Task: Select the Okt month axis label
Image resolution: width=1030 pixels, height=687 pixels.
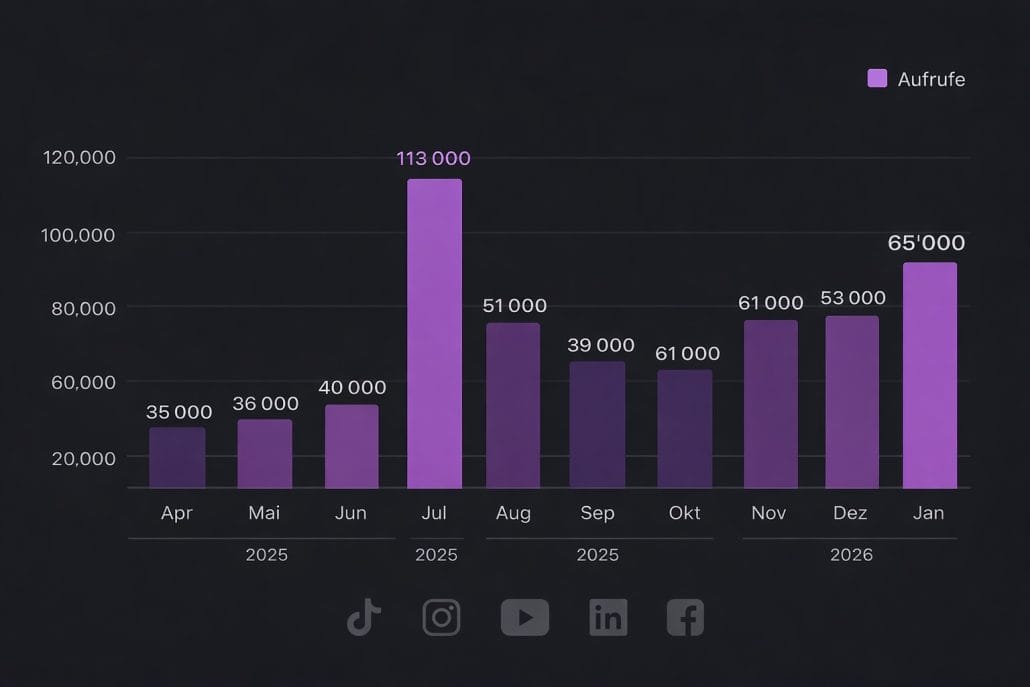Action: 685,513
